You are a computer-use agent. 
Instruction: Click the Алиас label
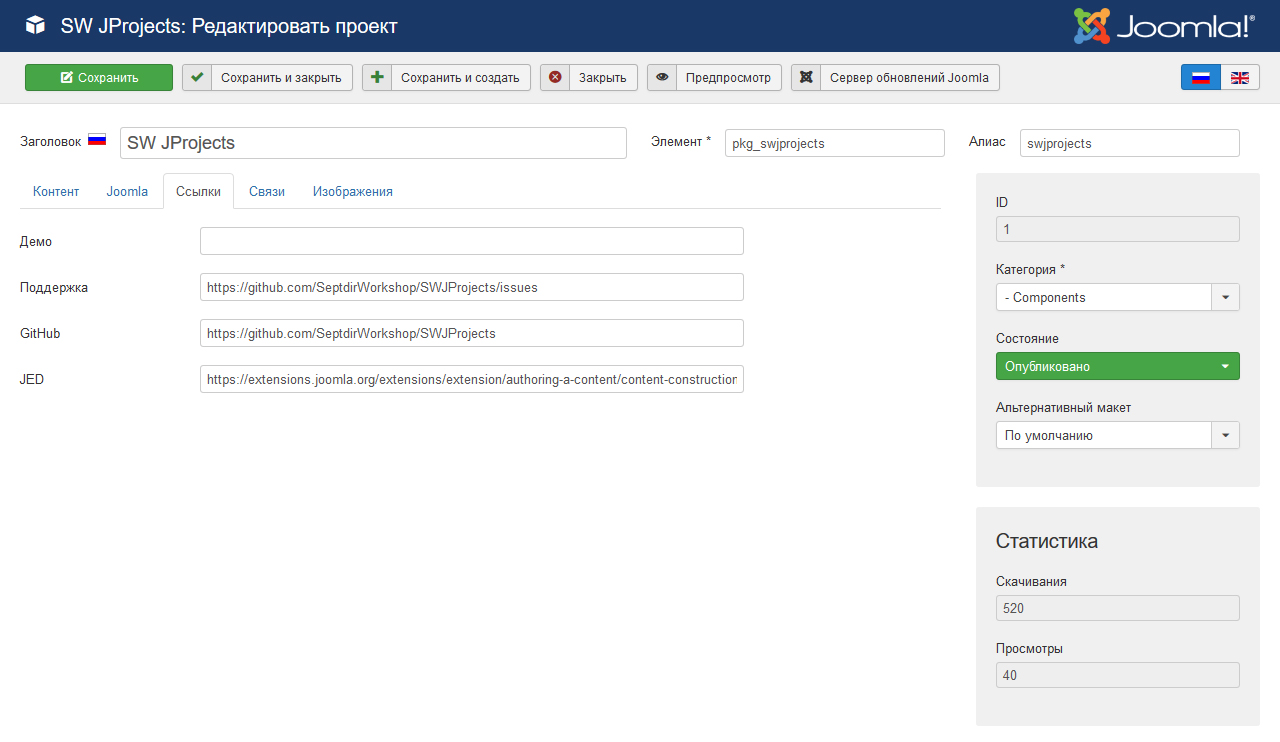[987, 141]
